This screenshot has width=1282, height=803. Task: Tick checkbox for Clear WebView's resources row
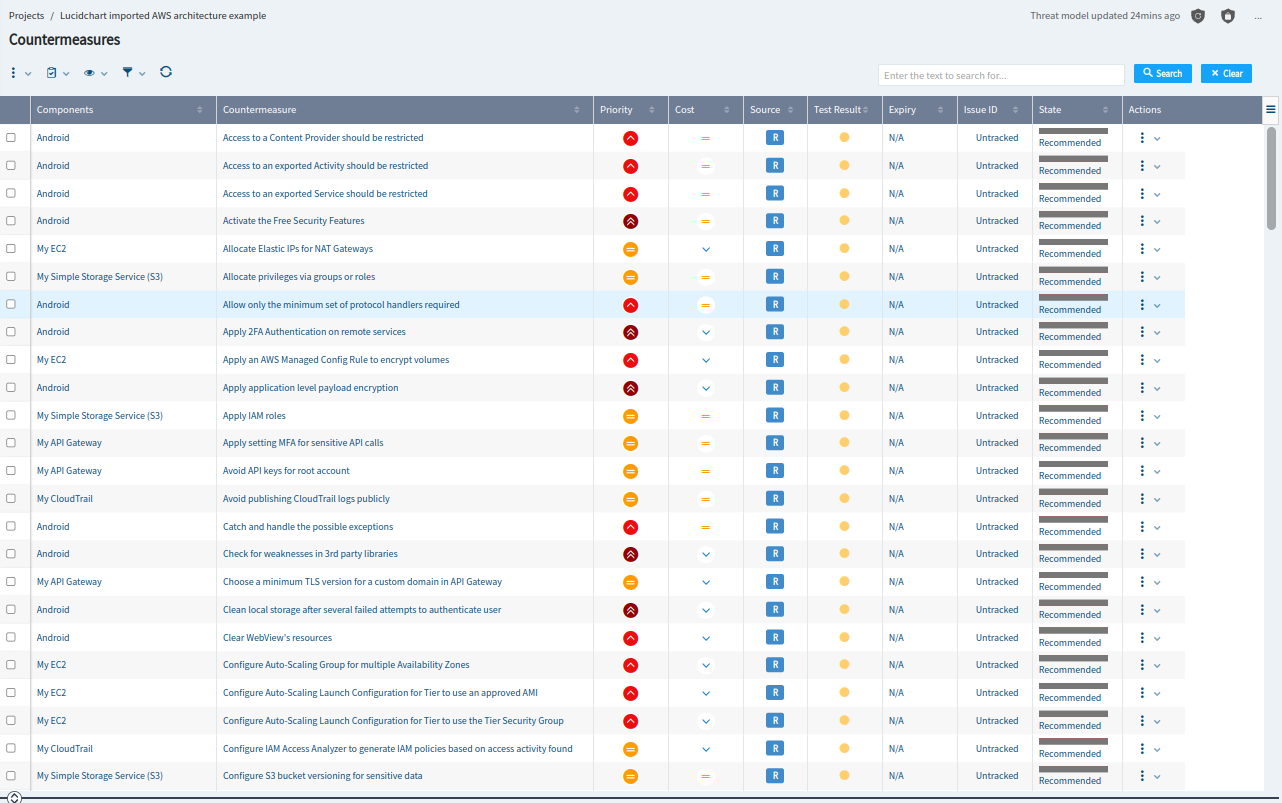pos(11,637)
